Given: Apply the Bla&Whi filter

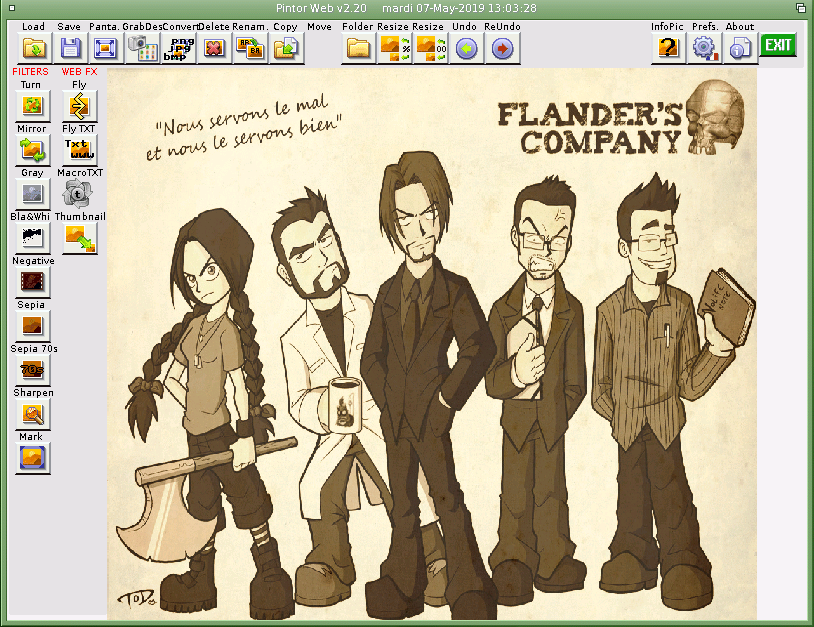Looking at the screenshot, I should [x=32, y=238].
